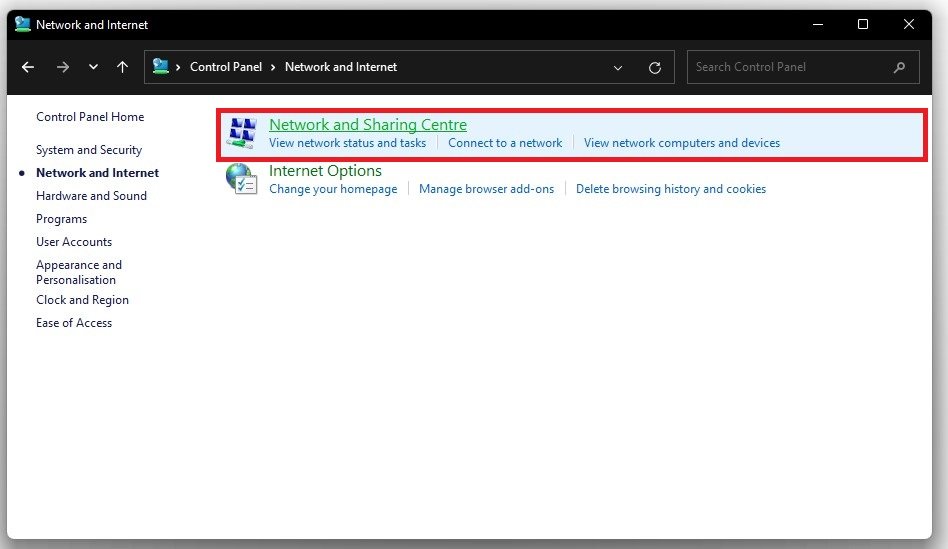The image size is (948, 549).
Task: Focus the Search Control Panel field
Action: 803,67
